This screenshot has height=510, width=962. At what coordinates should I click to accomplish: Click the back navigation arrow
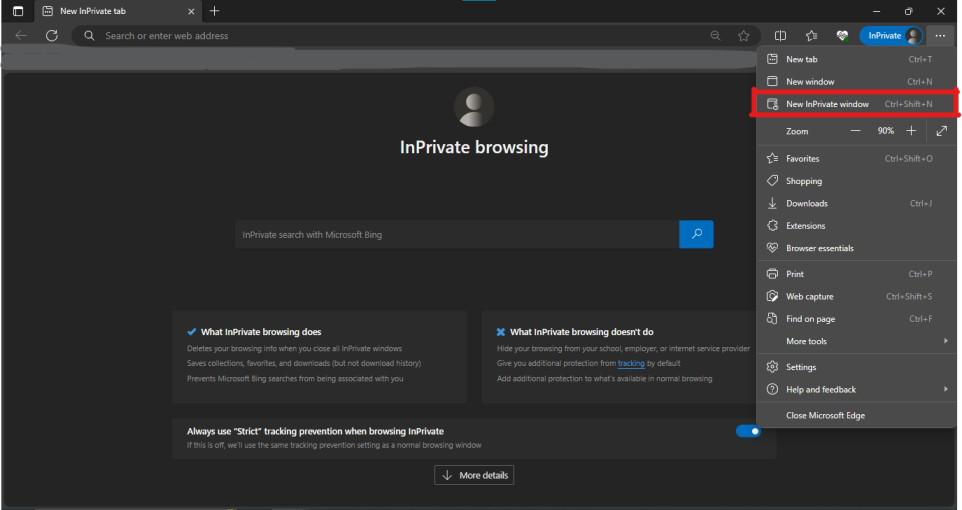[21, 36]
